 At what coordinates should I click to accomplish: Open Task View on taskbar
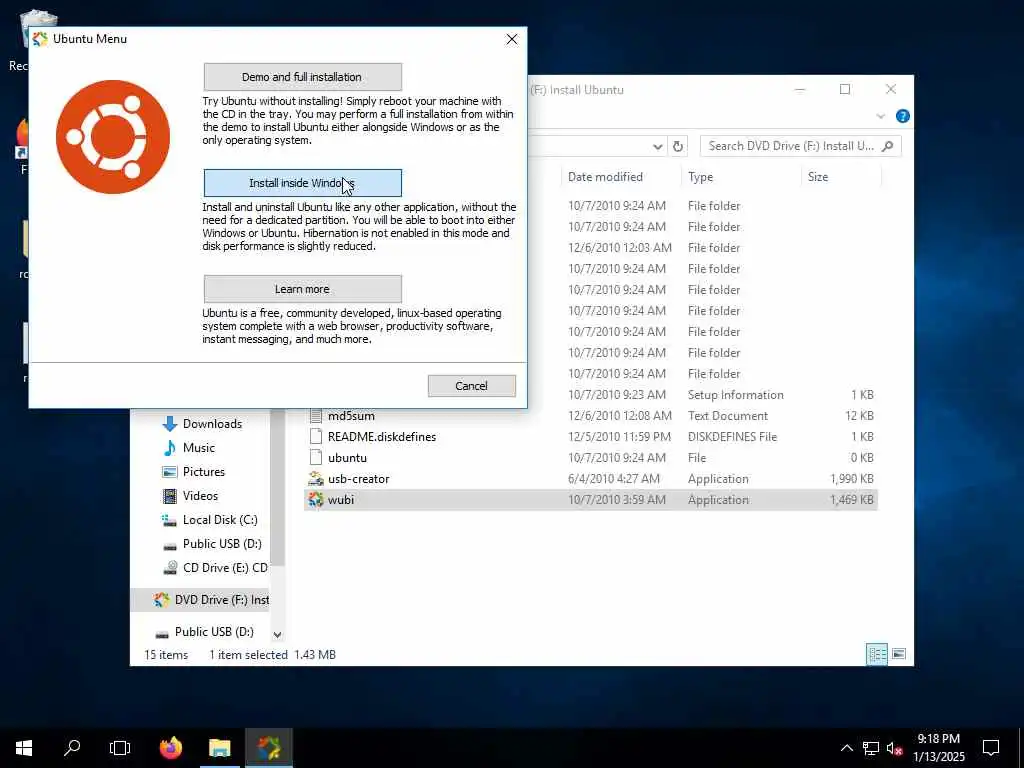click(x=120, y=748)
